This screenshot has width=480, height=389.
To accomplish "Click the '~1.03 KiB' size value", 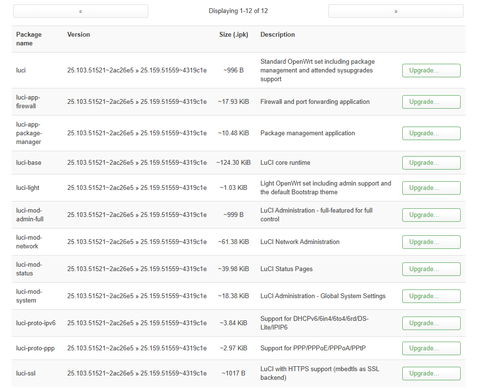I will click(x=233, y=188).
